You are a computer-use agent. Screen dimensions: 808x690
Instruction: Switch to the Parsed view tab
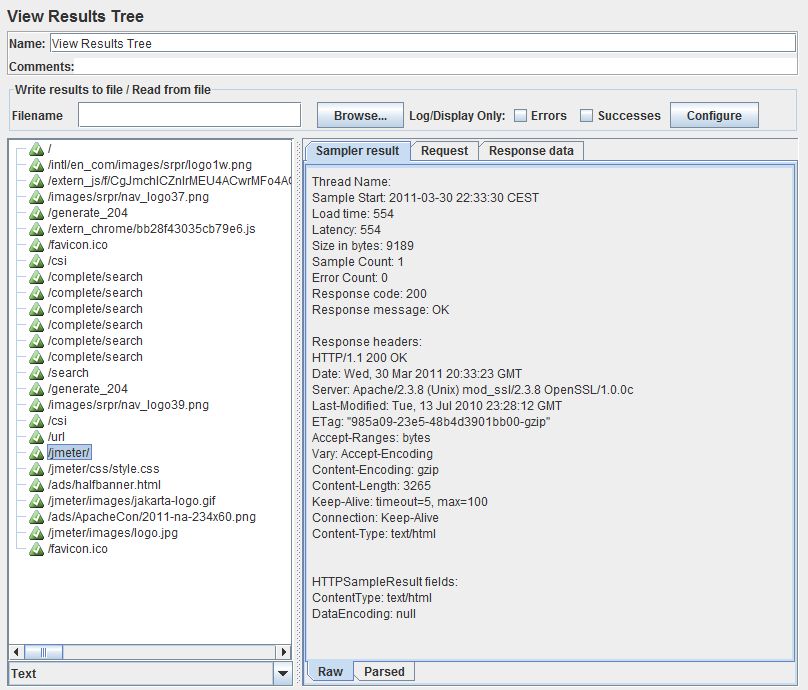pyautogui.click(x=384, y=672)
